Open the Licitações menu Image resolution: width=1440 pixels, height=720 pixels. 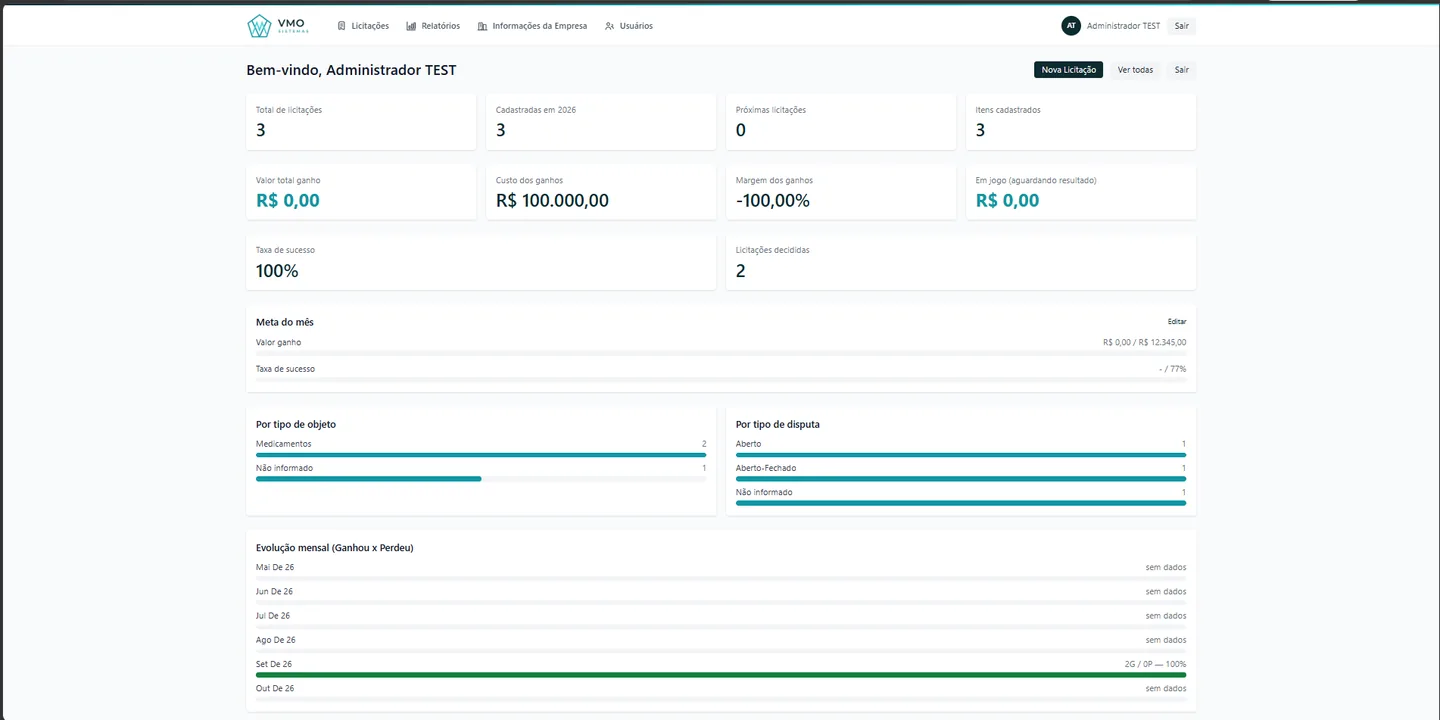click(x=364, y=26)
